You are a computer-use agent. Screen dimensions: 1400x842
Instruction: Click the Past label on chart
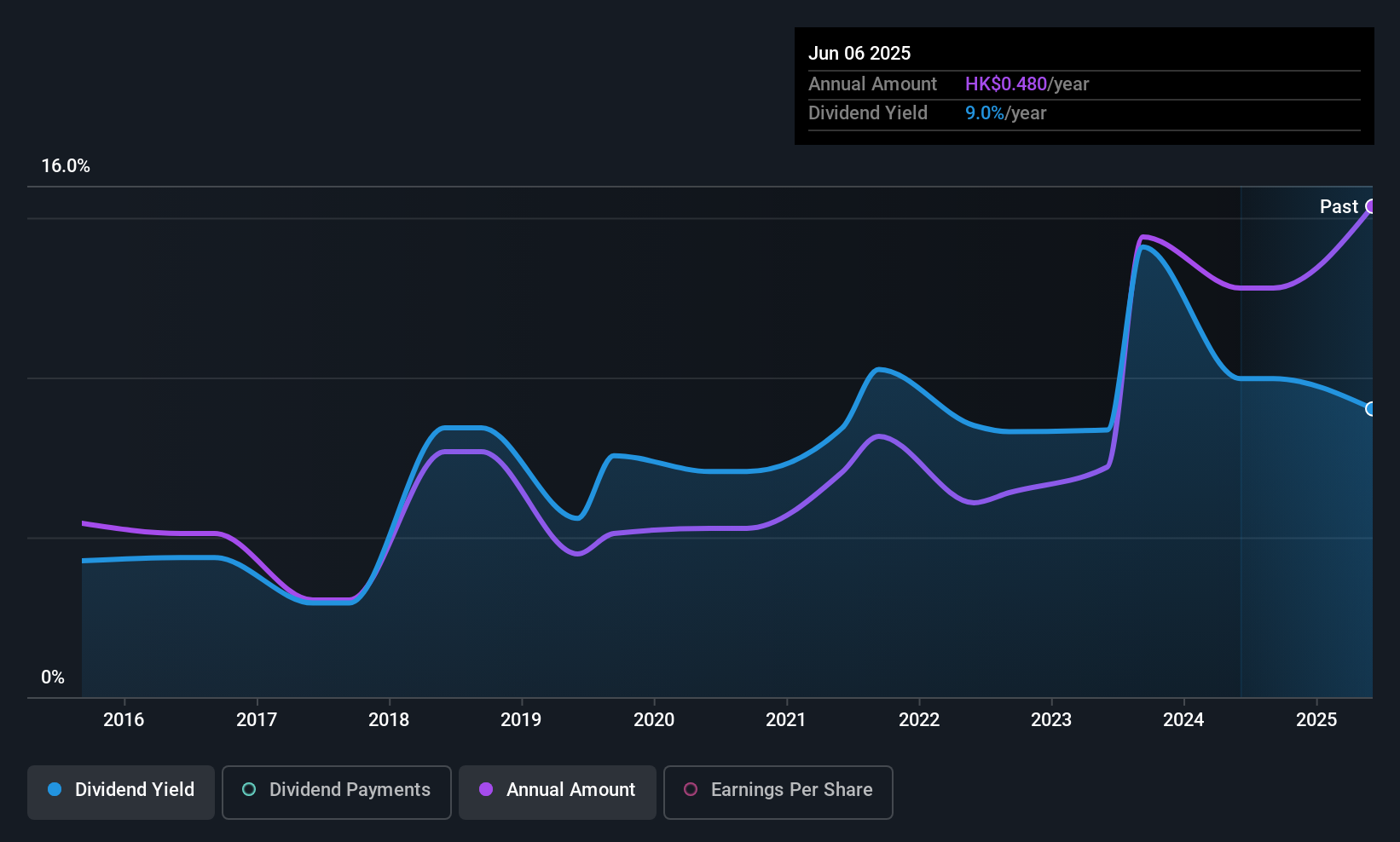tap(1339, 206)
